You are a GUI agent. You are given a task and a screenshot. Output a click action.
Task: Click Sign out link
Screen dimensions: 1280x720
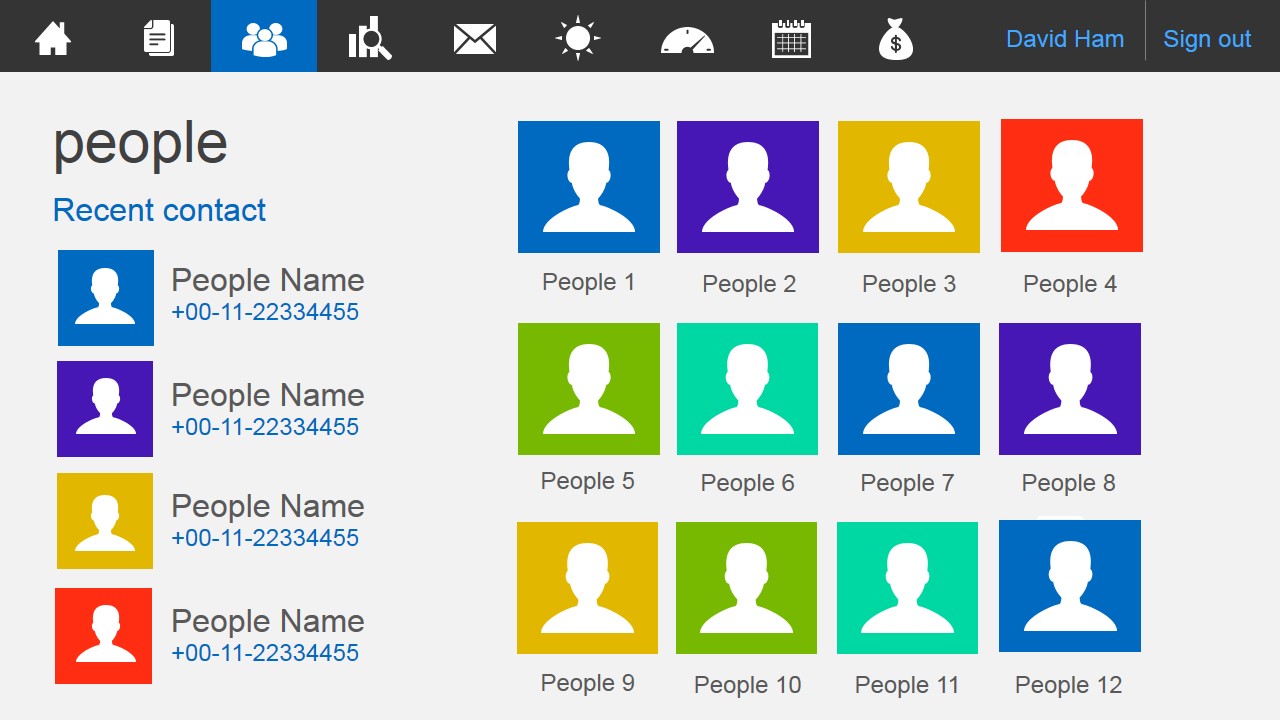tap(1207, 39)
